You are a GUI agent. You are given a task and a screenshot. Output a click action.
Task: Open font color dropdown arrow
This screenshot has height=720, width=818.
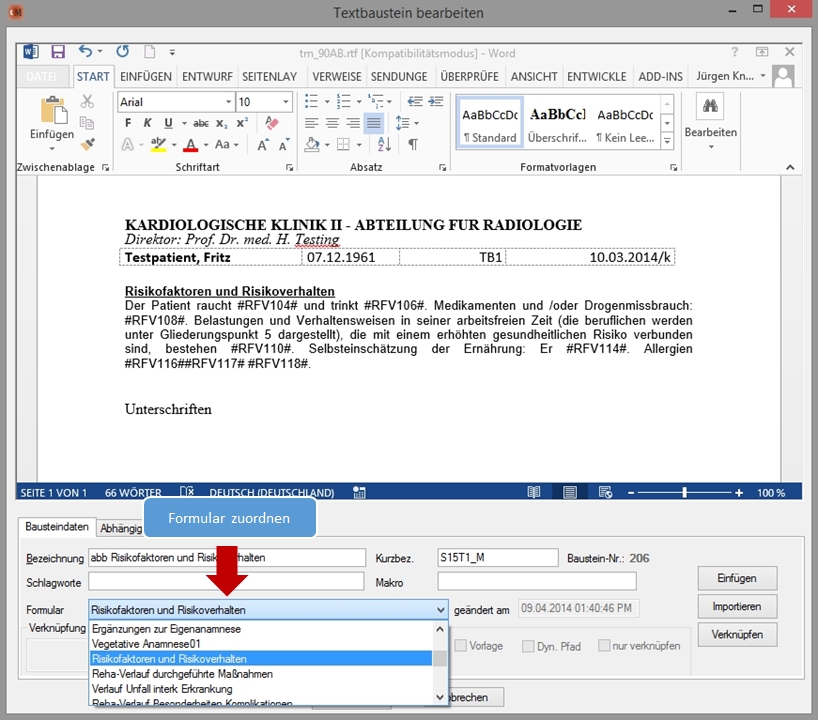206,145
